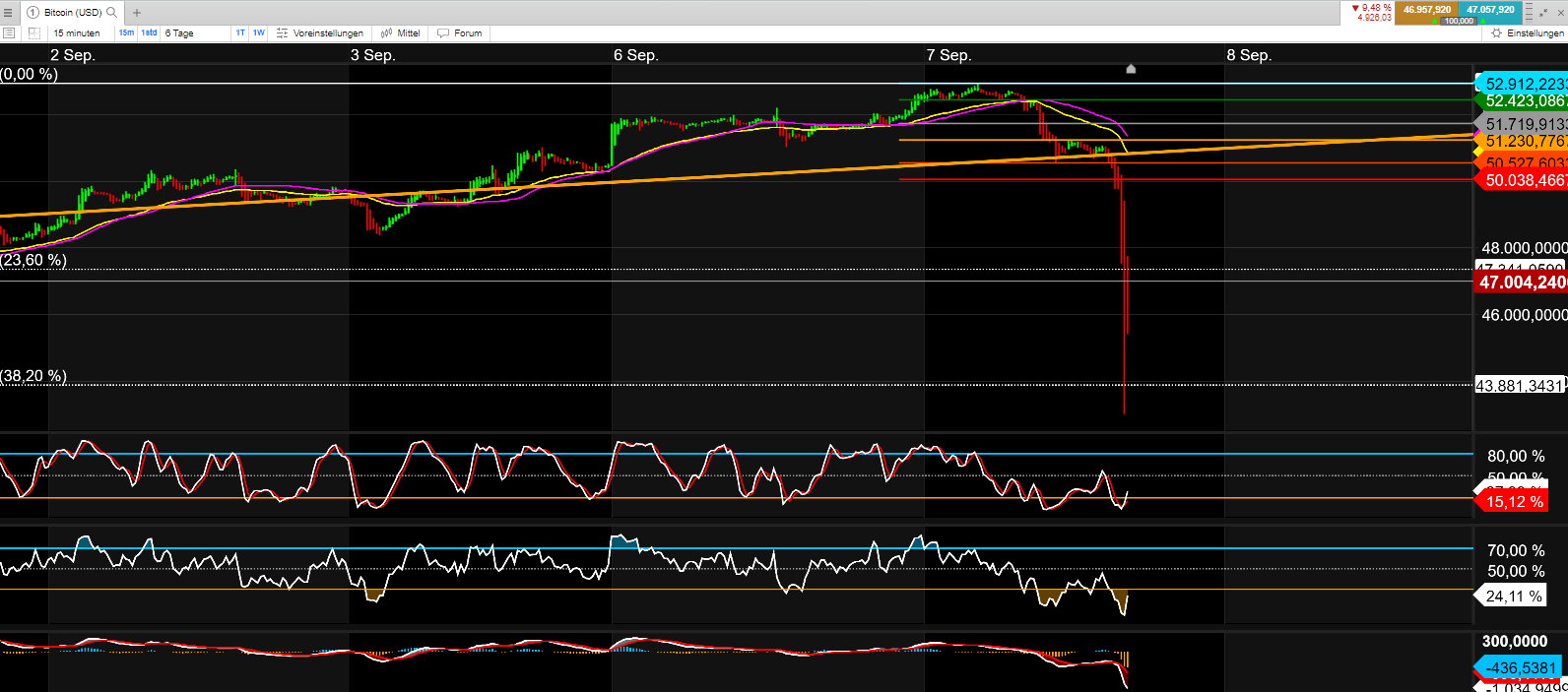1568x692 pixels.
Task: Click the dashed selection rectangle icon
Action: click(34, 33)
